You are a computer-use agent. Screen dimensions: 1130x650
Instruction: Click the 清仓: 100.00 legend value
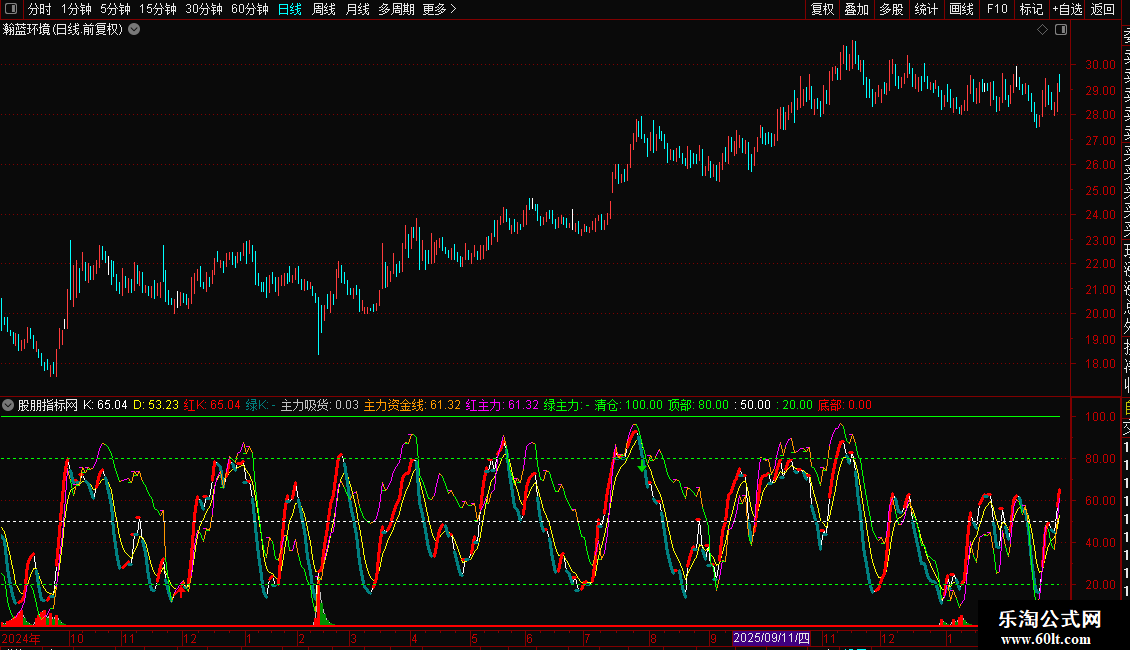[x=628, y=405]
